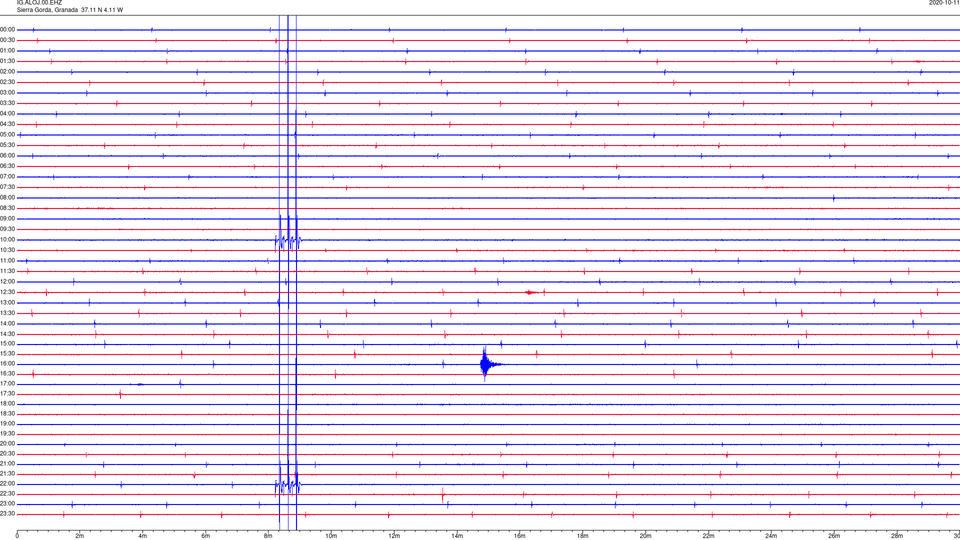
Task: Select the 14:00 trace time label
Action: click(x=7, y=324)
